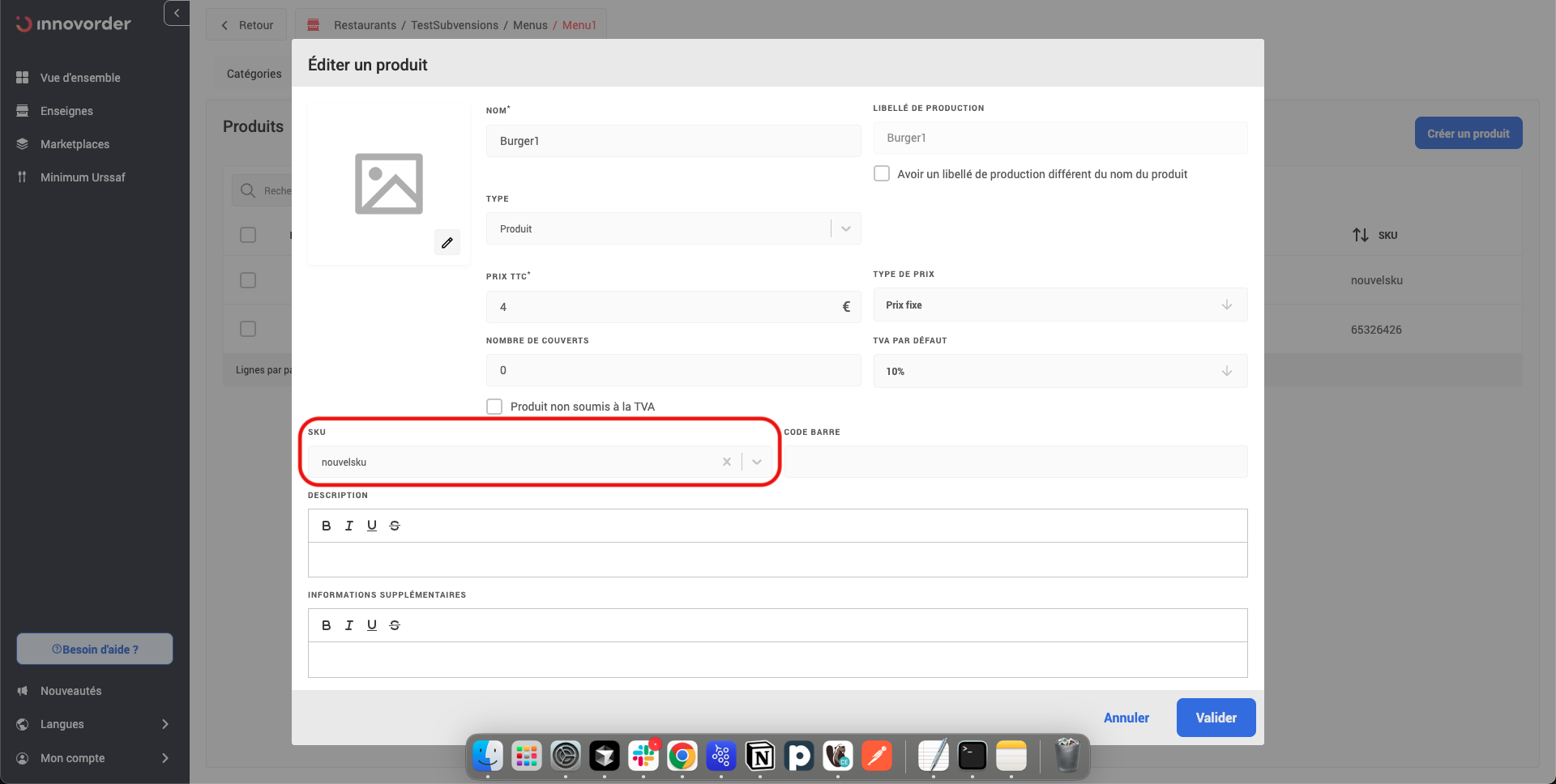1556x784 pixels.
Task: Click Annuler to cancel editing
Action: tap(1126, 718)
